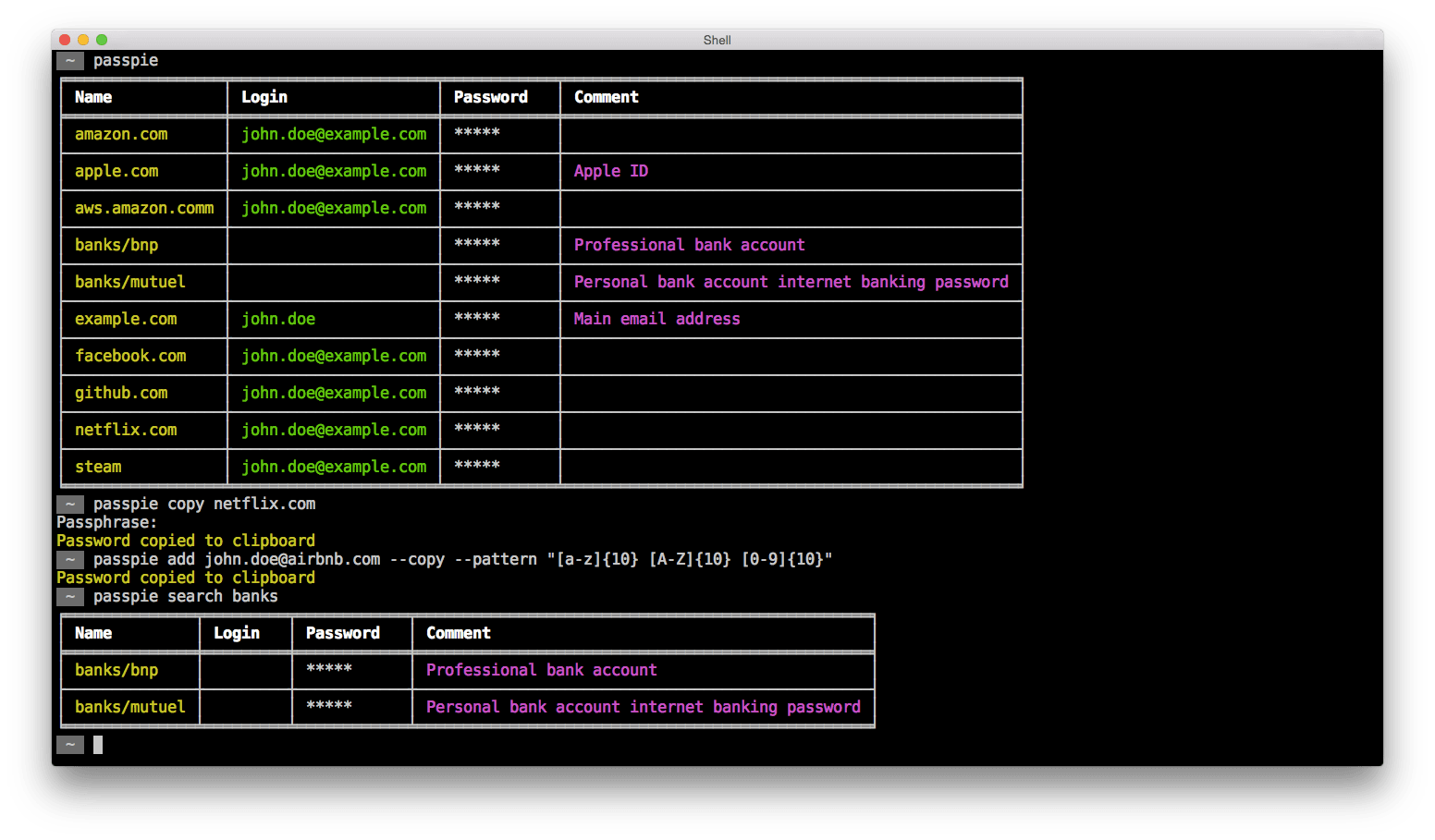Click the Apple ID comment
Screen dimensions: 1435x840
point(611,171)
